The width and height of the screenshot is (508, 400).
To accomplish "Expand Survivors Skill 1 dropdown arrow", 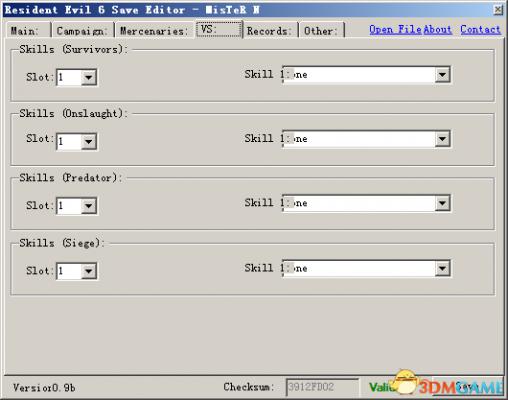I will (x=442, y=75).
